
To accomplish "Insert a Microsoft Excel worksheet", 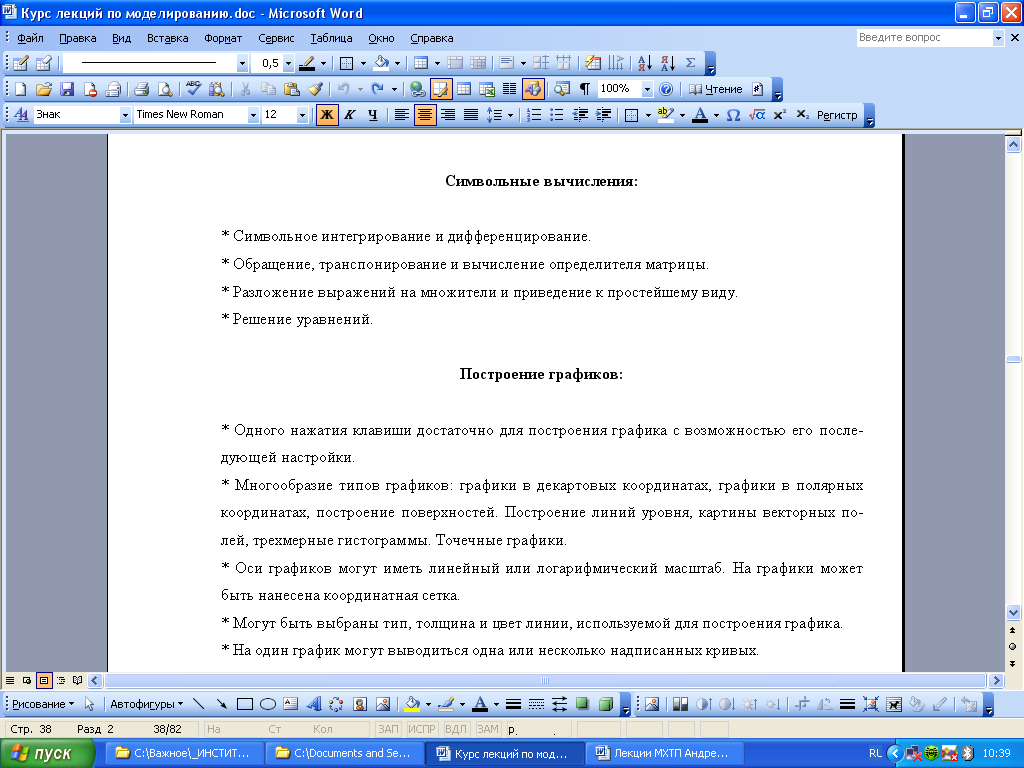I will [x=487, y=89].
